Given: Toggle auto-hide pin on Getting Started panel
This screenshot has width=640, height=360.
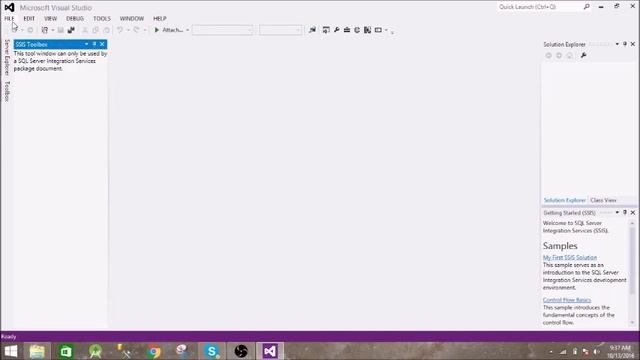Looking at the screenshot, I should point(625,213).
